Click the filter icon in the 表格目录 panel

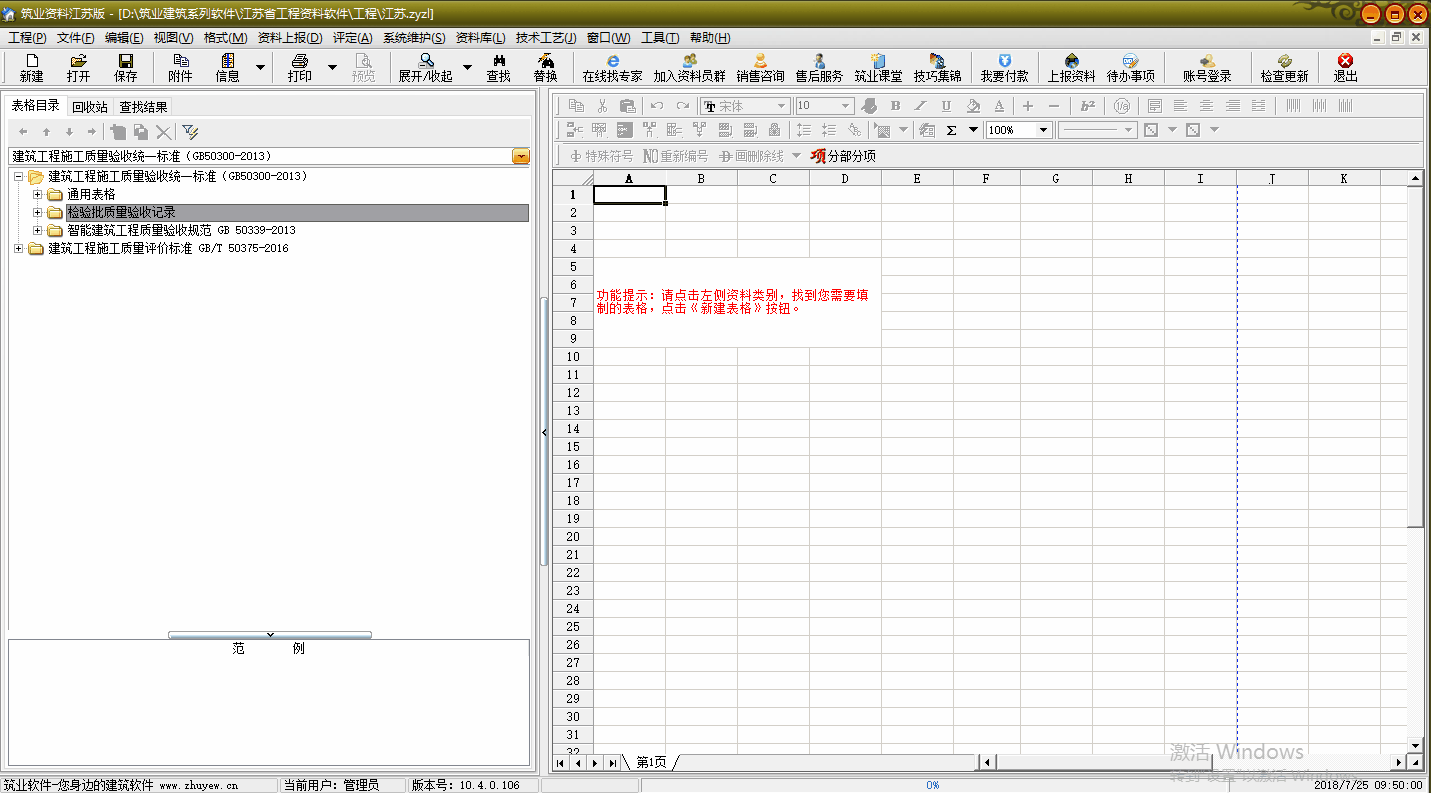(x=190, y=132)
